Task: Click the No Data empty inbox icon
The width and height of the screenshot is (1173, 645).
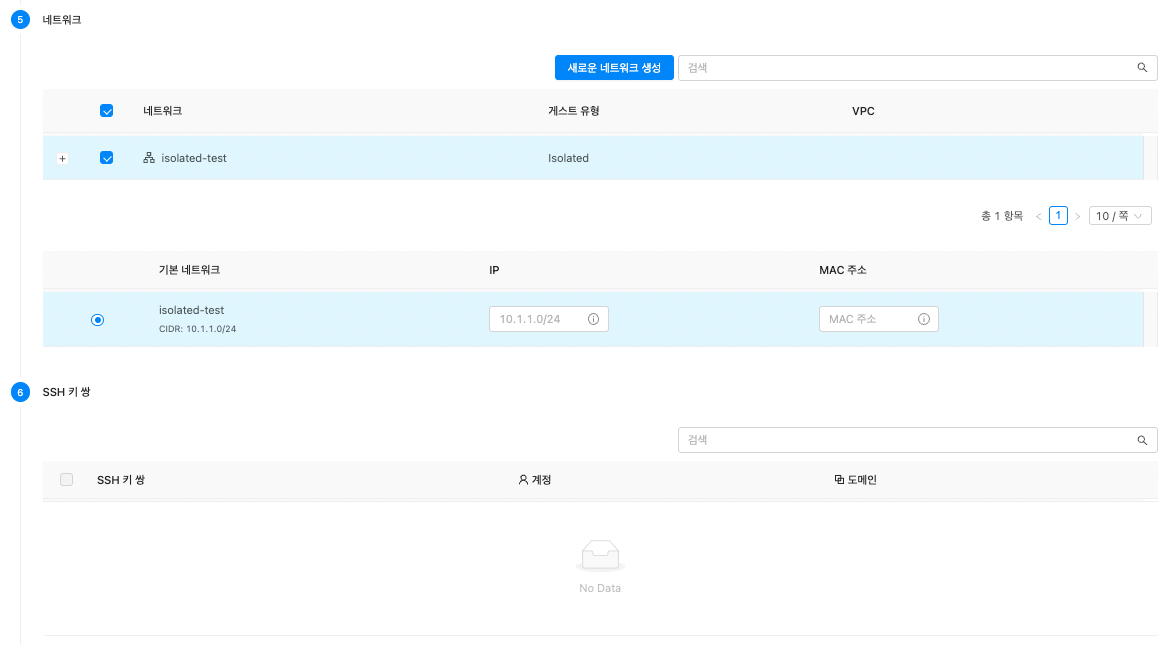Action: click(x=600, y=555)
